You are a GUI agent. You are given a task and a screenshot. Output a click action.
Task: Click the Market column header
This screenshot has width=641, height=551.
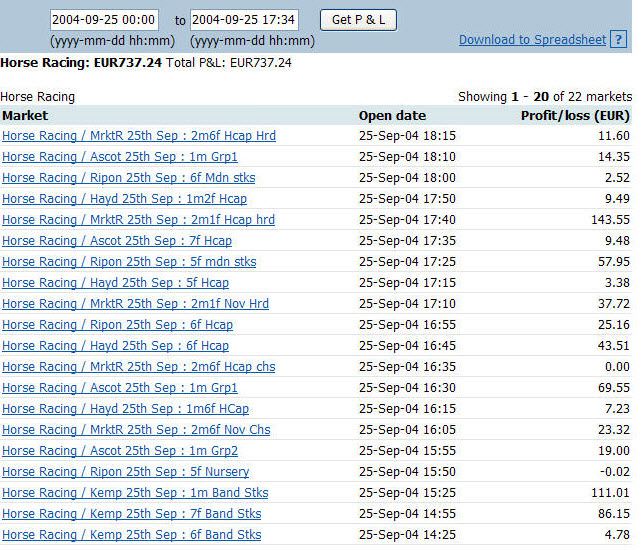[25, 116]
